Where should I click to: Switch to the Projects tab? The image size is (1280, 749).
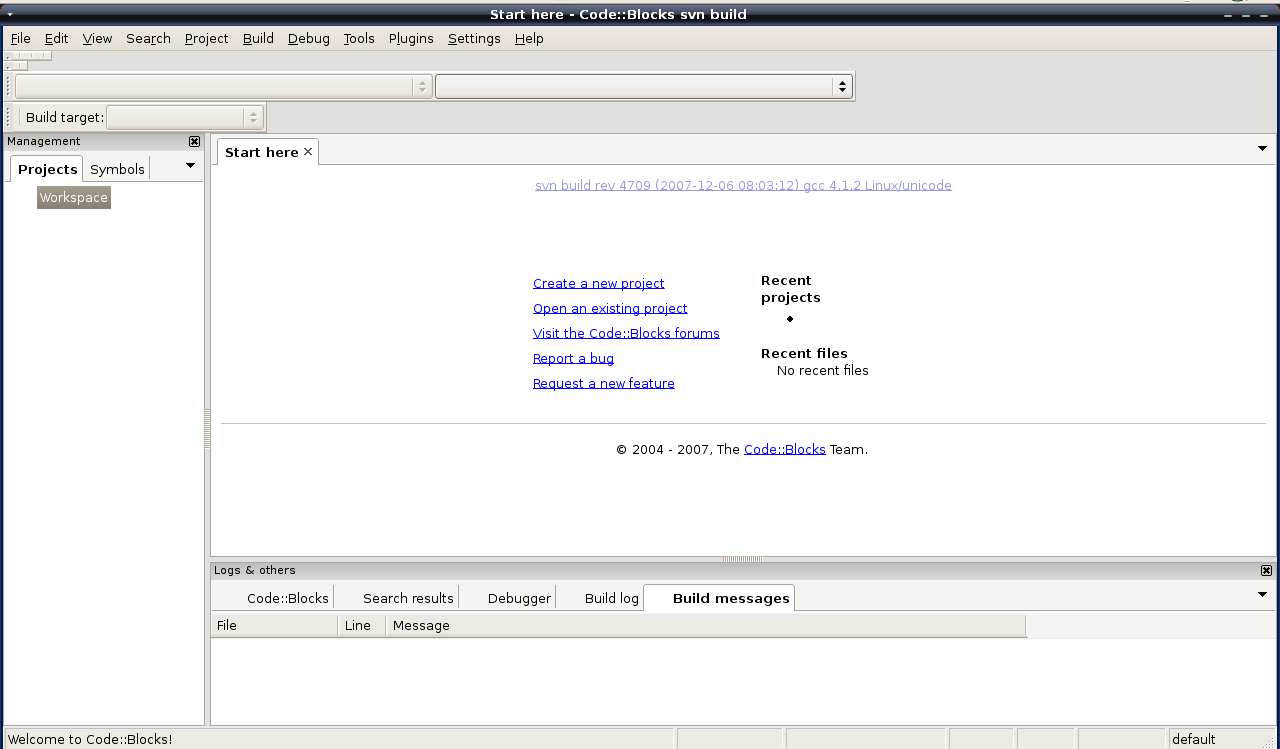tap(47, 169)
